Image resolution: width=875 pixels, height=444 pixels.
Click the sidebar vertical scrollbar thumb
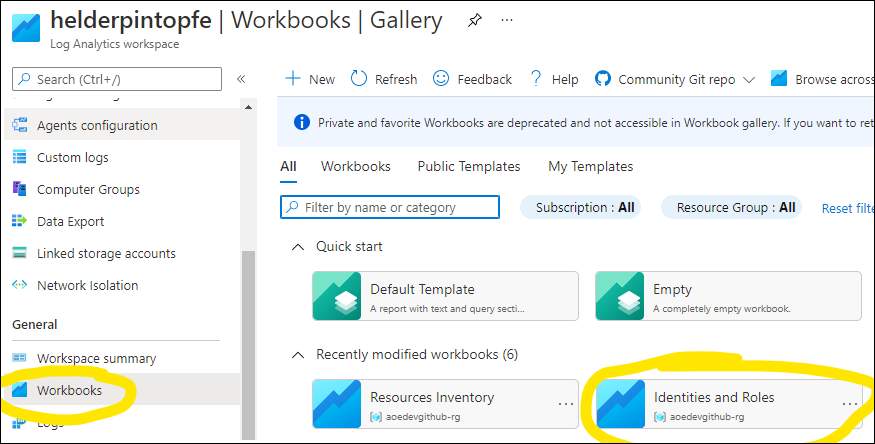[x=248, y=343]
